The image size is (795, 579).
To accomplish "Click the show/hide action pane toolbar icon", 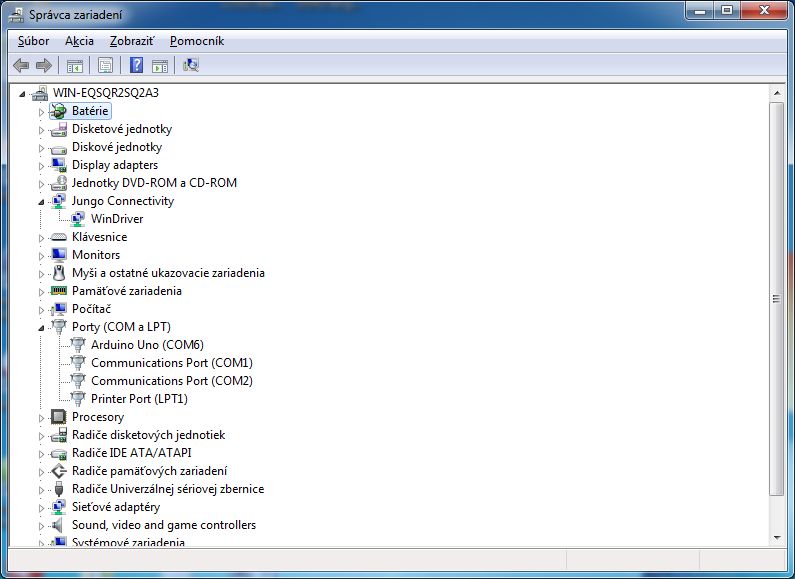I will pyautogui.click(x=160, y=65).
